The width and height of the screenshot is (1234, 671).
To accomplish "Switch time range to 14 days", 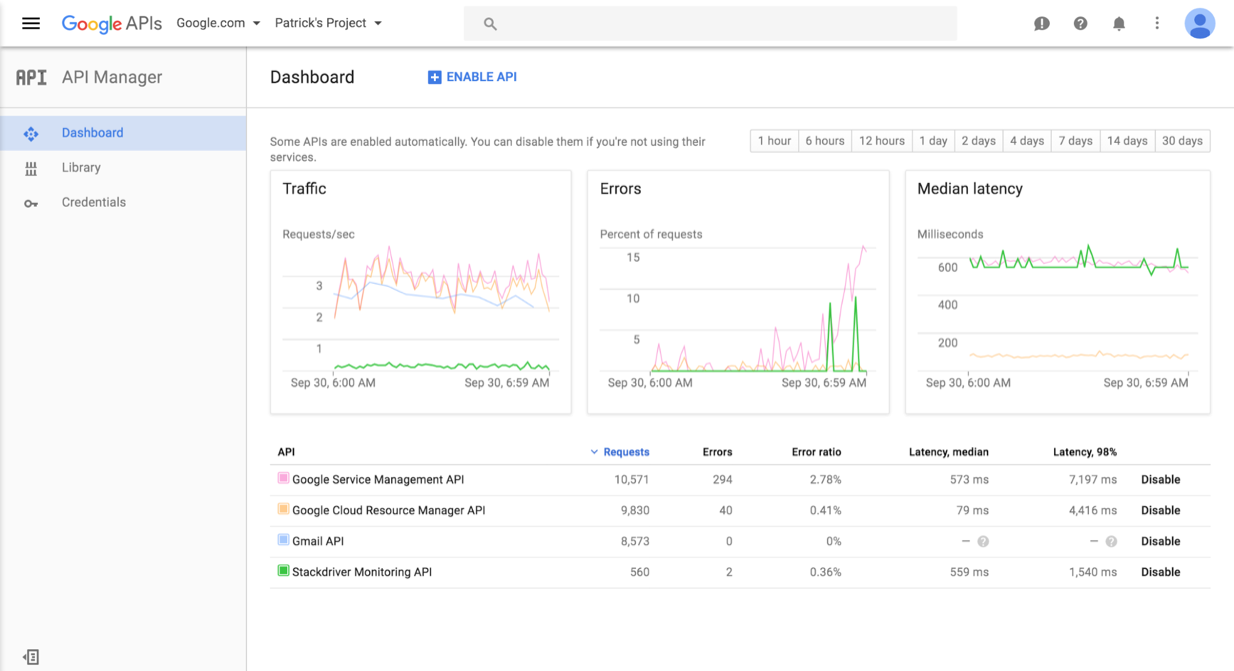I will click(1127, 141).
